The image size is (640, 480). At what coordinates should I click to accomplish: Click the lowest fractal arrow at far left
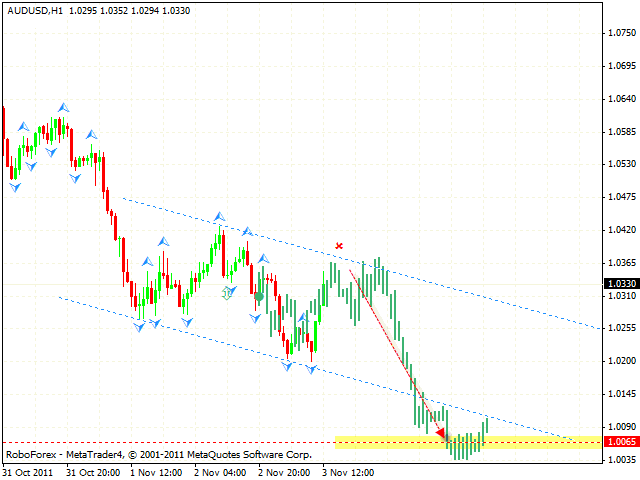[x=14, y=186]
